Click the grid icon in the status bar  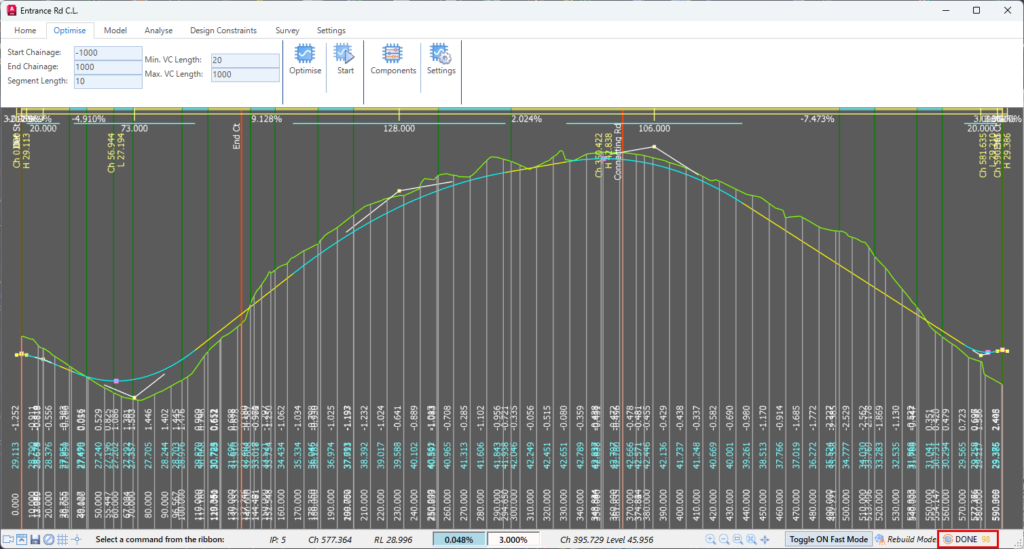click(63, 540)
